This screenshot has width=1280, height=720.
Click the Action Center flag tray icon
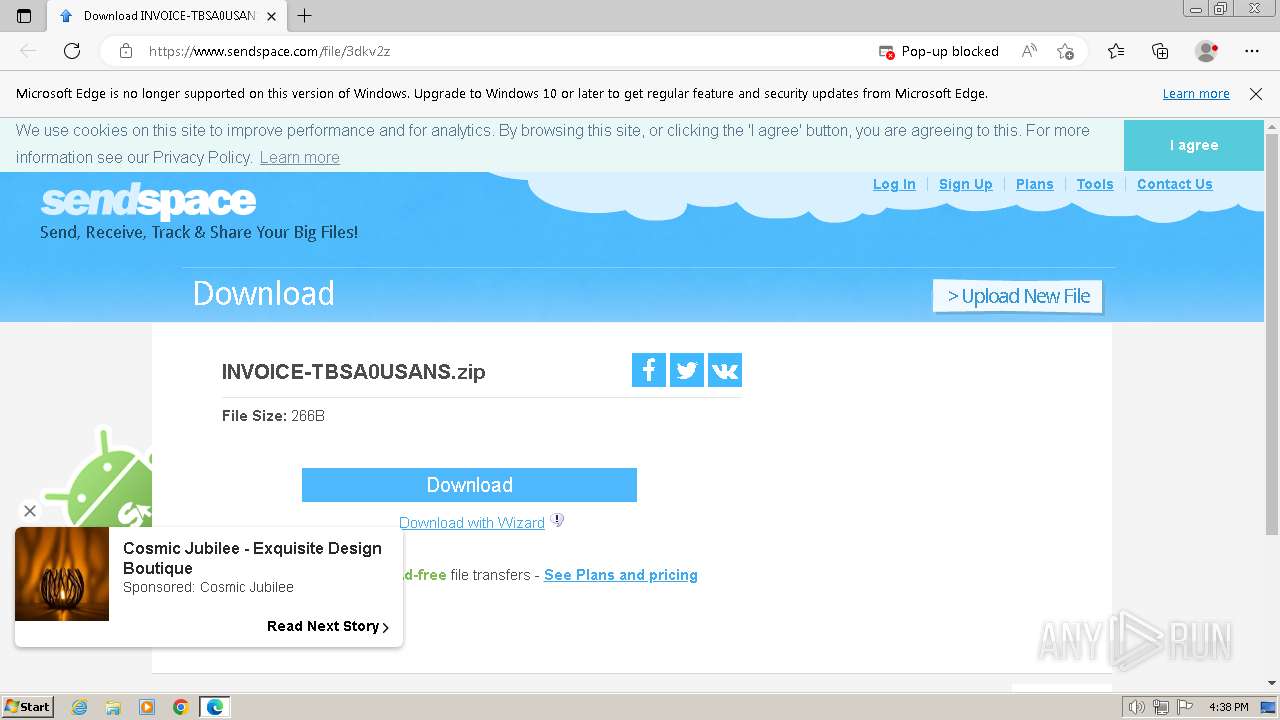pyautogui.click(x=1187, y=707)
